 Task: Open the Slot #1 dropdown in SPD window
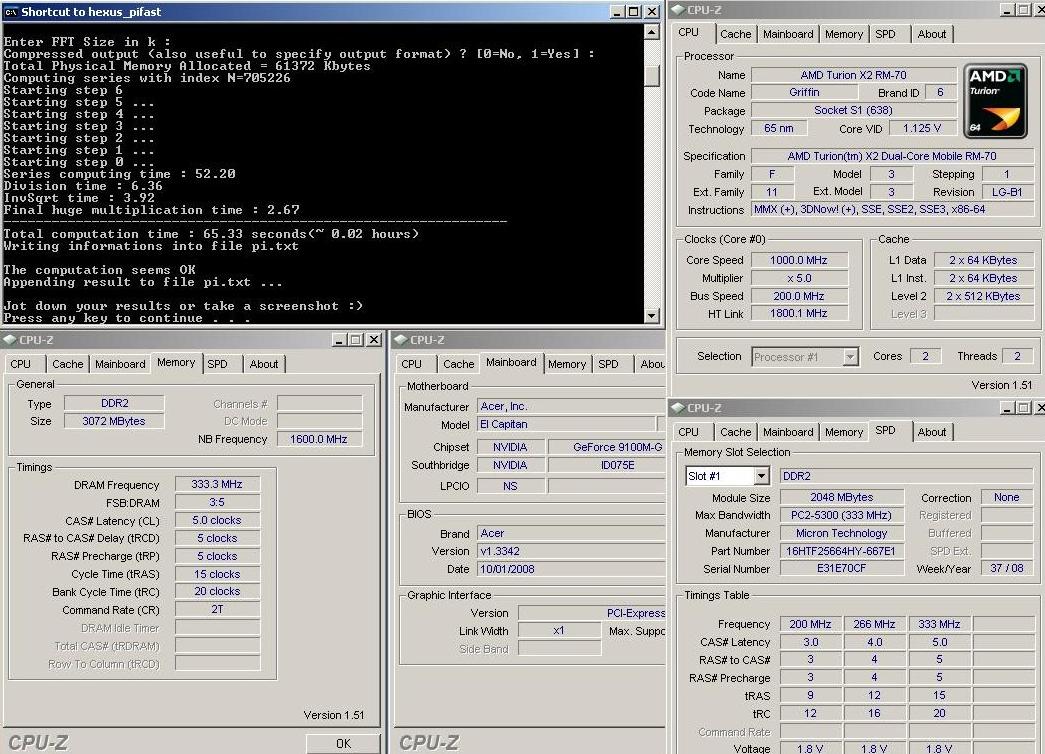tap(761, 476)
